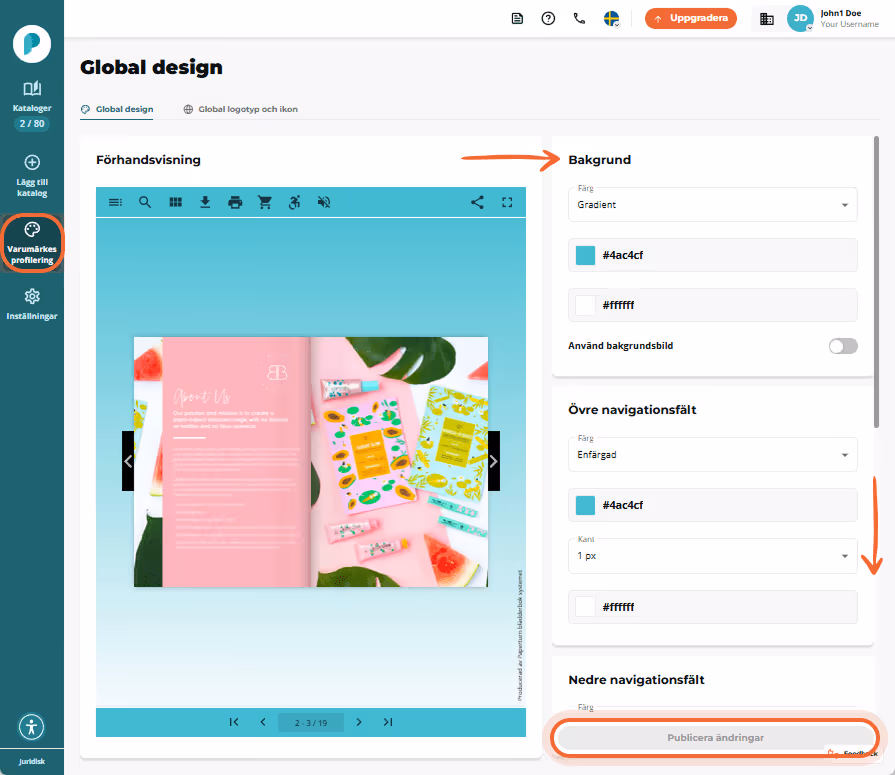Change language via Swedish flag icon
The image size is (895, 775).
click(611, 18)
